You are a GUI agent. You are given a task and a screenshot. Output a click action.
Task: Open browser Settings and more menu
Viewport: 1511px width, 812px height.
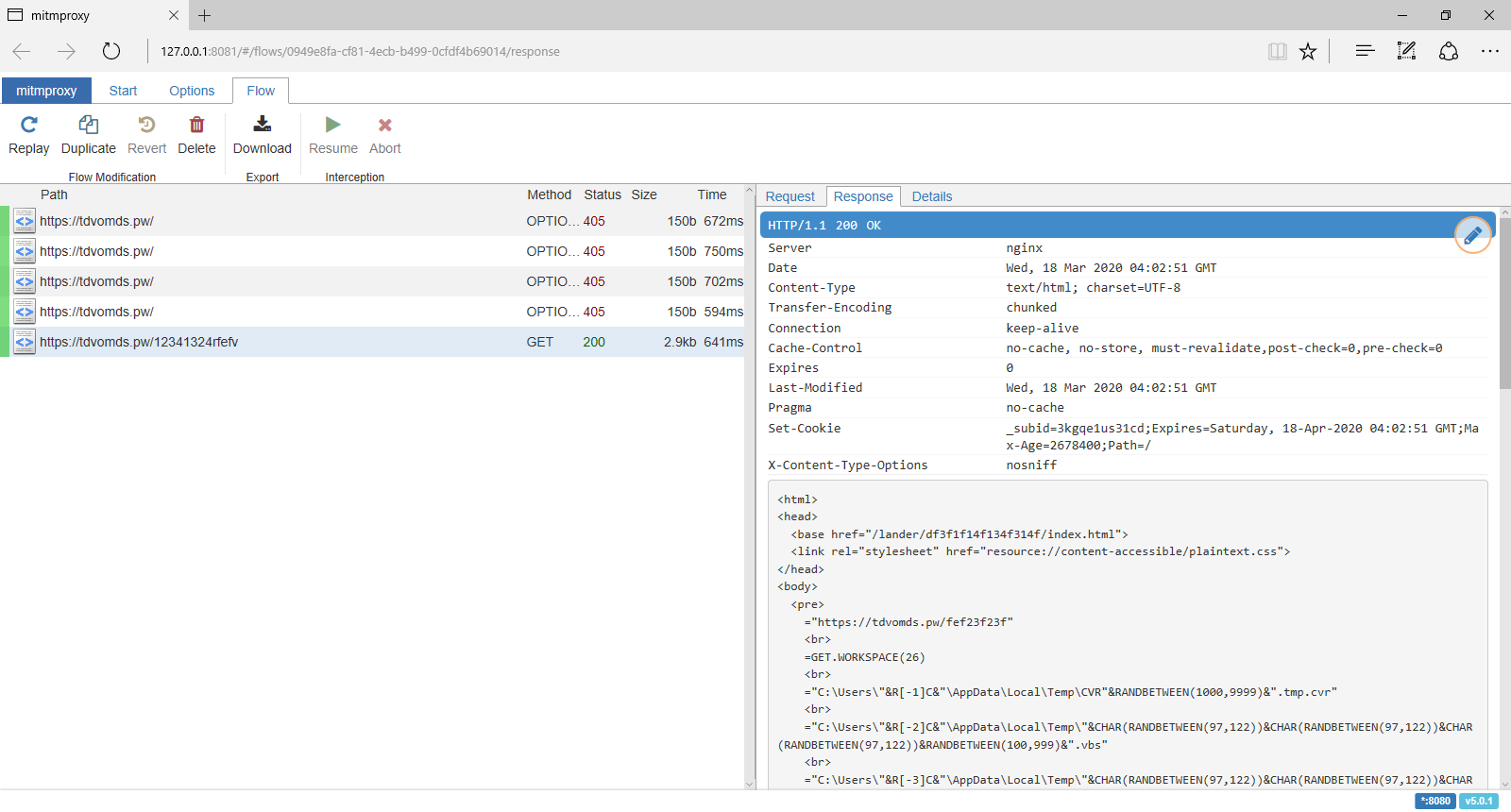[x=1490, y=51]
